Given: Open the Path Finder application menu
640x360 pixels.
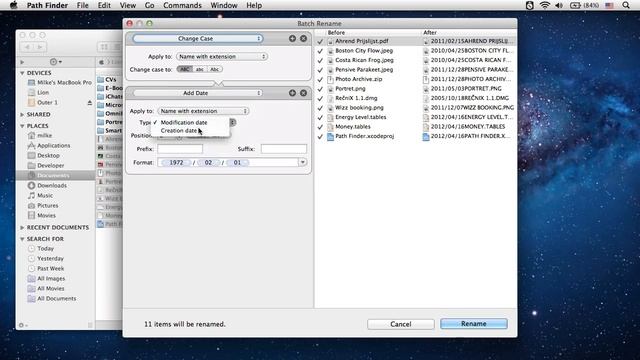Looking at the screenshot, I should coord(47,5).
